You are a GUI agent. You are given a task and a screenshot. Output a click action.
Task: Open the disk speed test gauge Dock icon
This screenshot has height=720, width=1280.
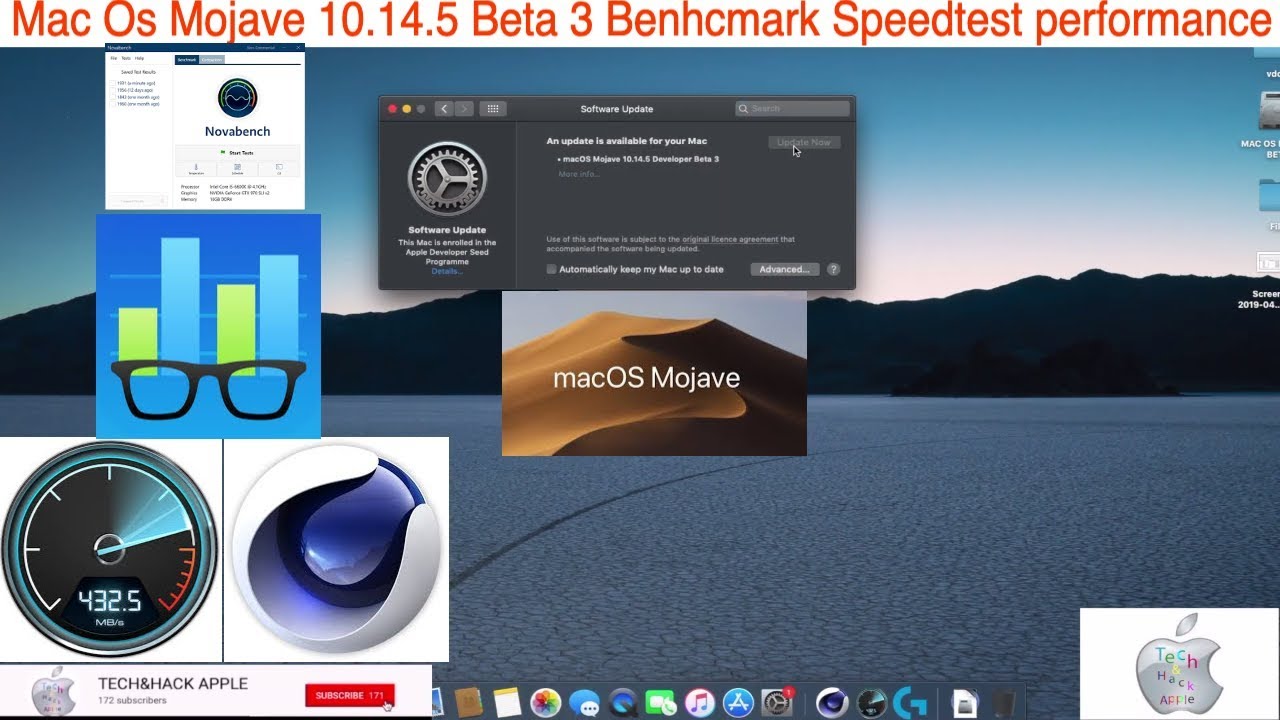(x=872, y=703)
